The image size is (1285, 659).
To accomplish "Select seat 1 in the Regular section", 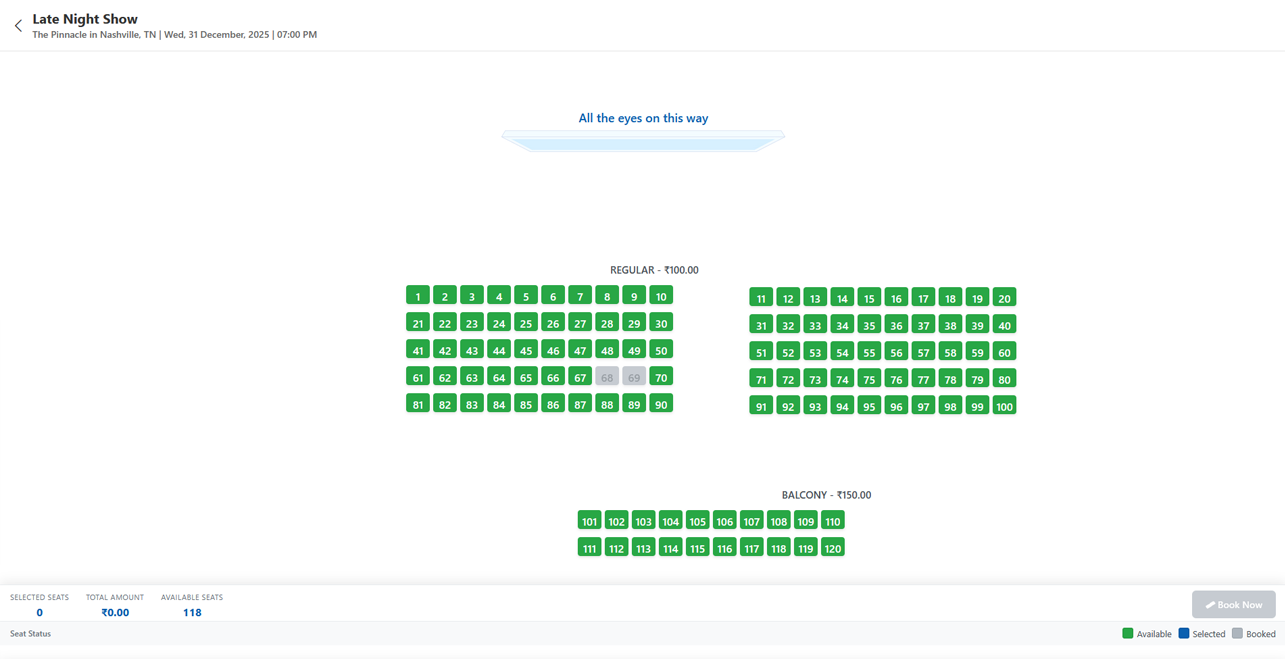I will click(x=417, y=295).
